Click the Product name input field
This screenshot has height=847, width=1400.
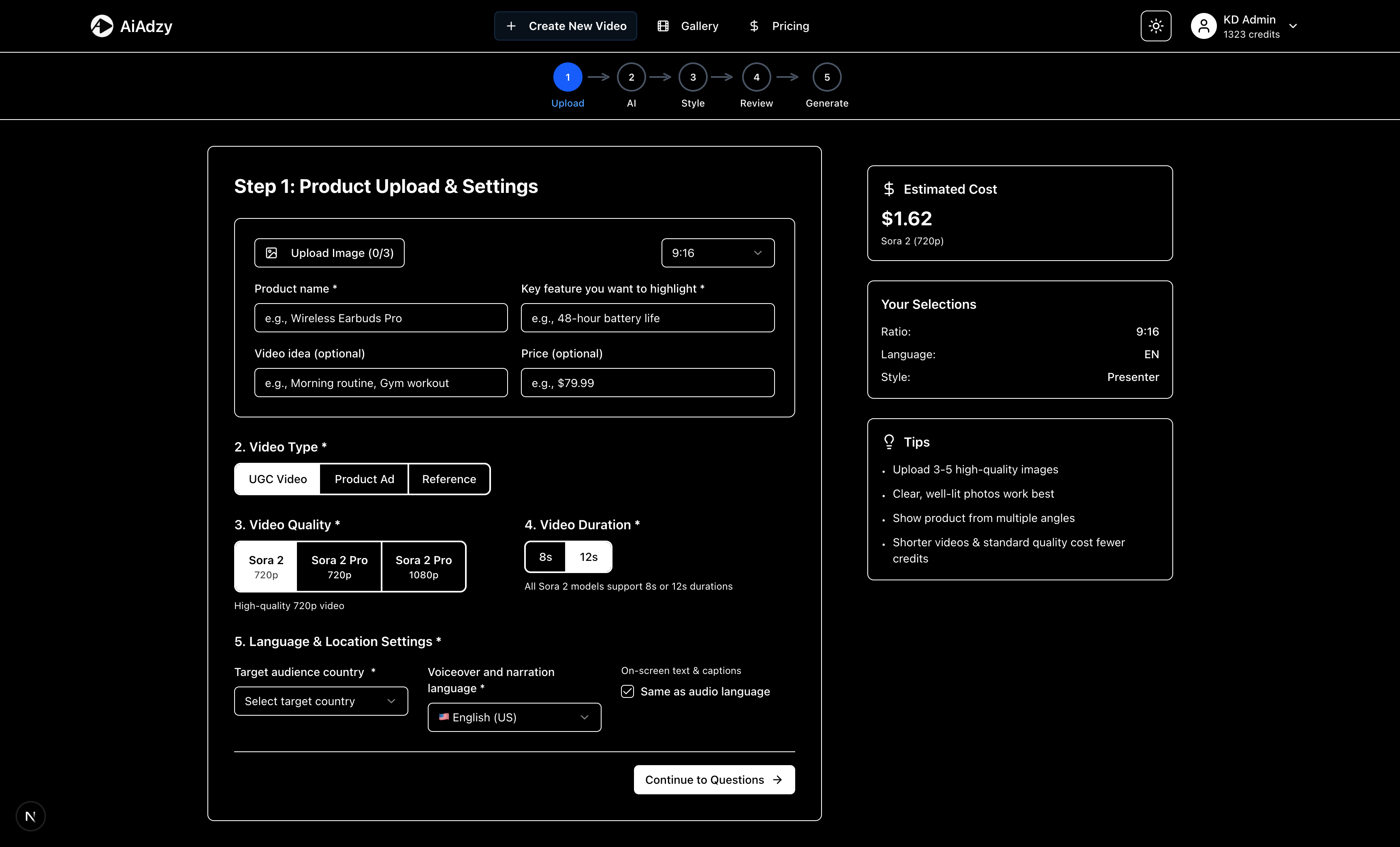coord(380,318)
